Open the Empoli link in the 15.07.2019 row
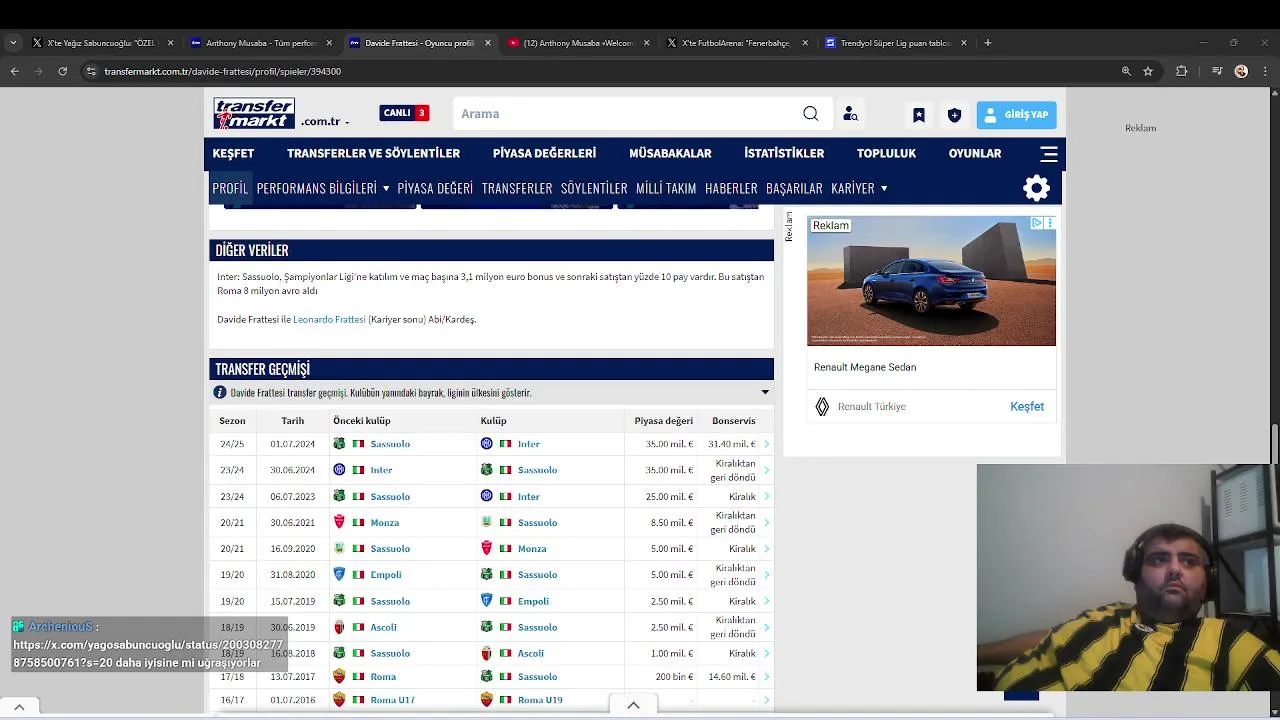Viewport: 1280px width, 720px height. click(533, 602)
